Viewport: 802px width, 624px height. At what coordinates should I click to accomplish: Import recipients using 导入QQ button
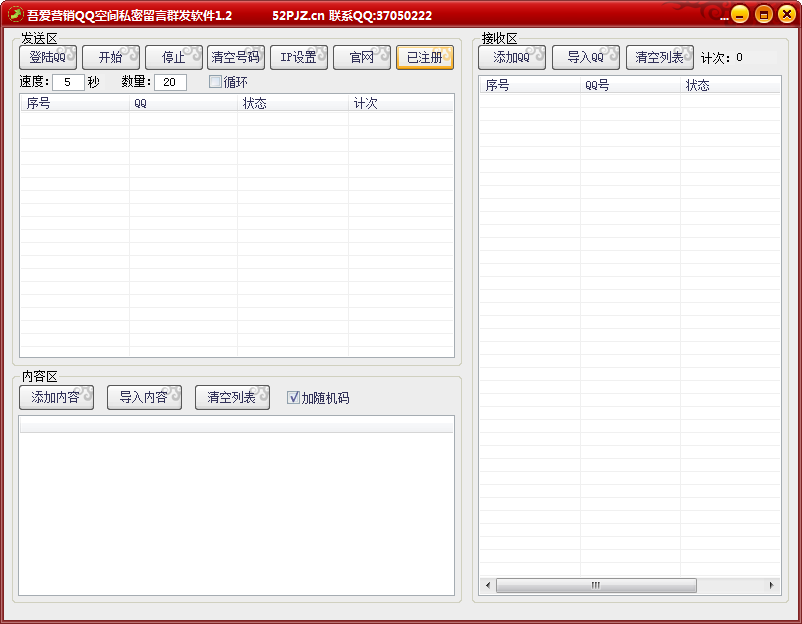pos(585,57)
